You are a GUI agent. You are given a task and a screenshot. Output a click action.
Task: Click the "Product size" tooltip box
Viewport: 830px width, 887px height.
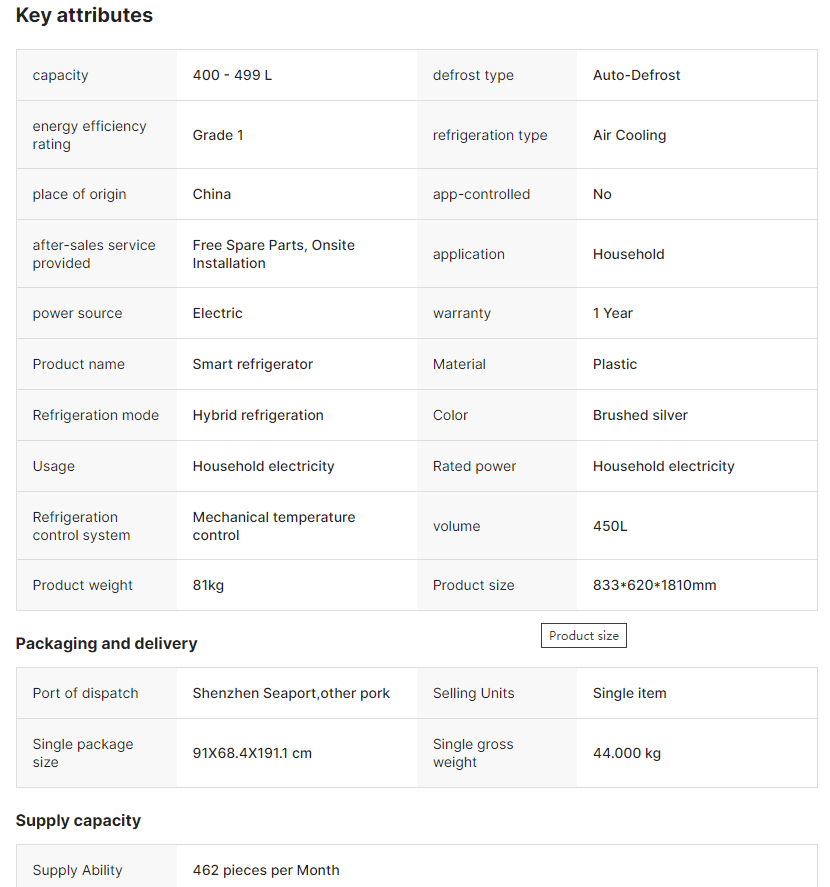584,636
